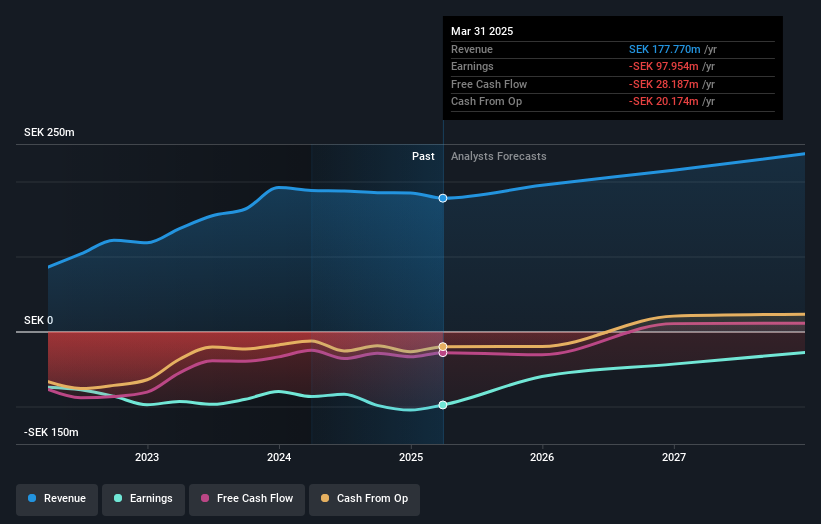
Task: Click the Past section label
Action: [423, 157]
